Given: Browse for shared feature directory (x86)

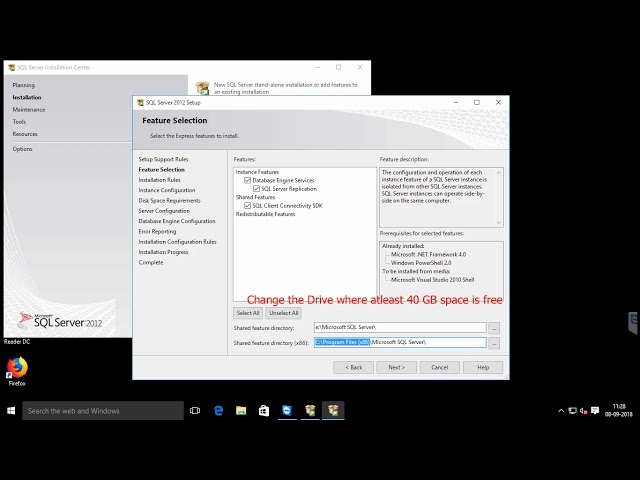Looking at the screenshot, I should [494, 343].
